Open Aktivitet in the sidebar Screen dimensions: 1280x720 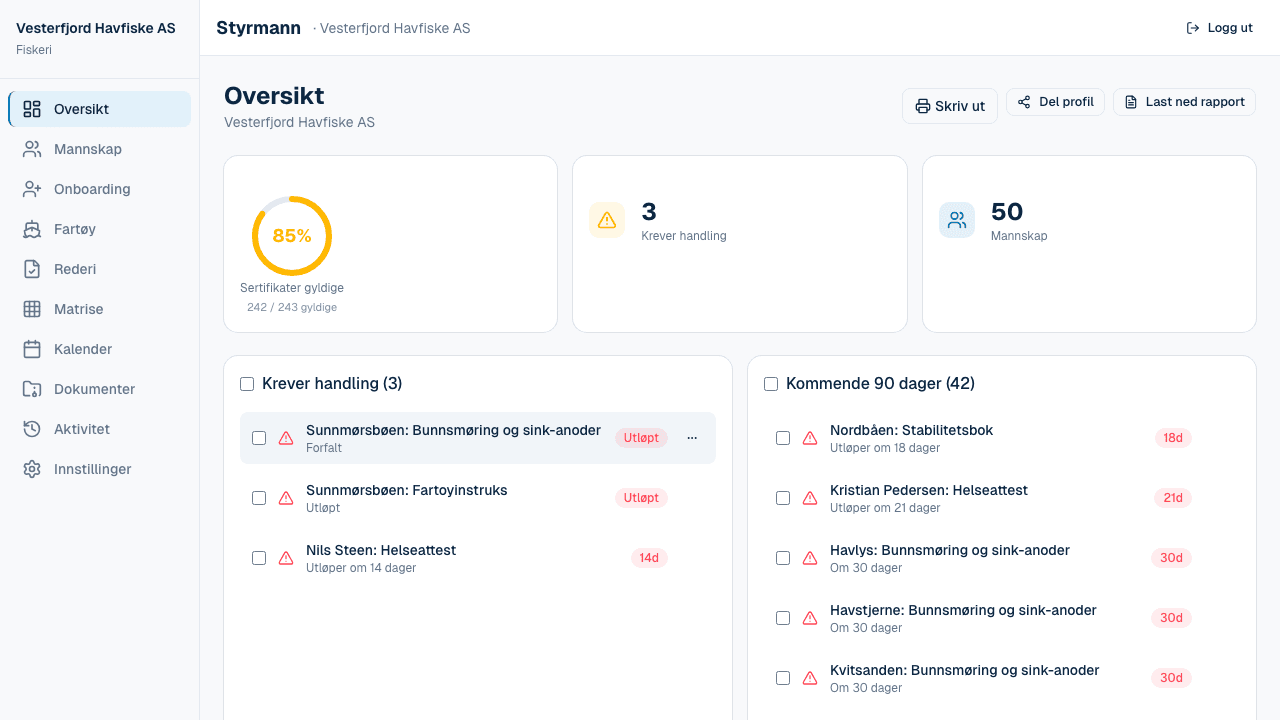pyautogui.click(x=99, y=429)
